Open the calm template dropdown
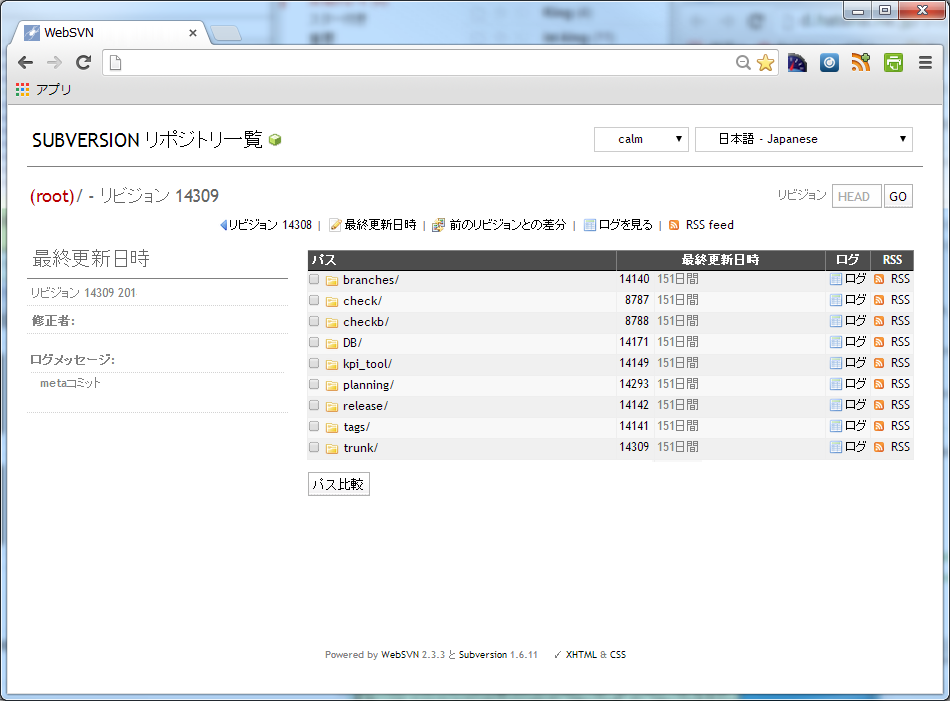 click(x=641, y=139)
